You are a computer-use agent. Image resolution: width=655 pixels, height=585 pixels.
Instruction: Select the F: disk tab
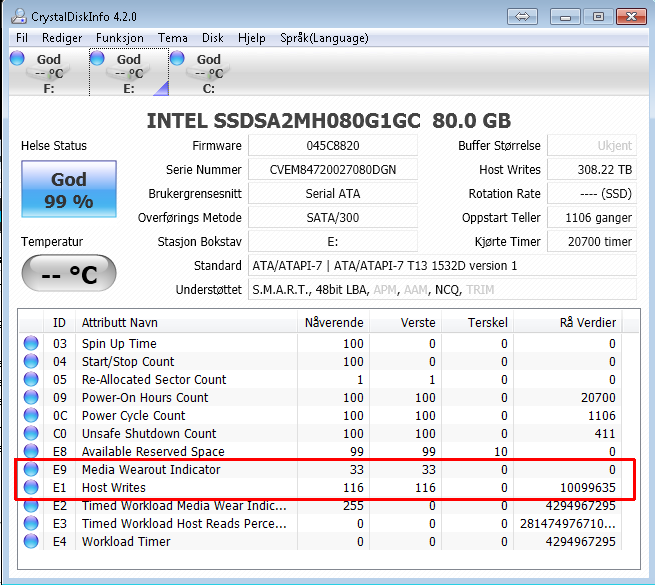pyautogui.click(x=48, y=73)
